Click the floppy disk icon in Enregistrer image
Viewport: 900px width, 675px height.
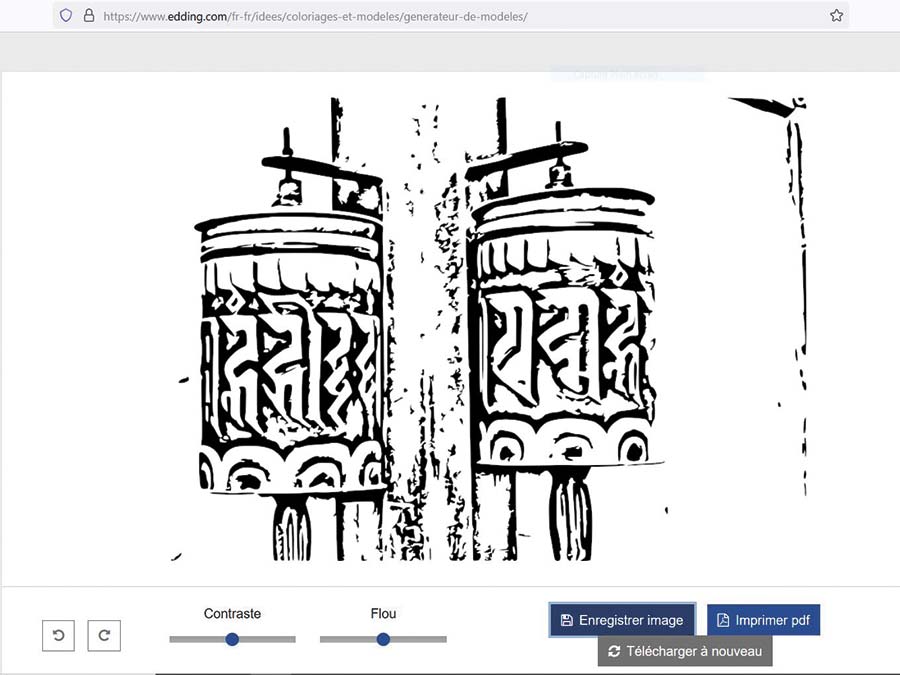pos(566,620)
